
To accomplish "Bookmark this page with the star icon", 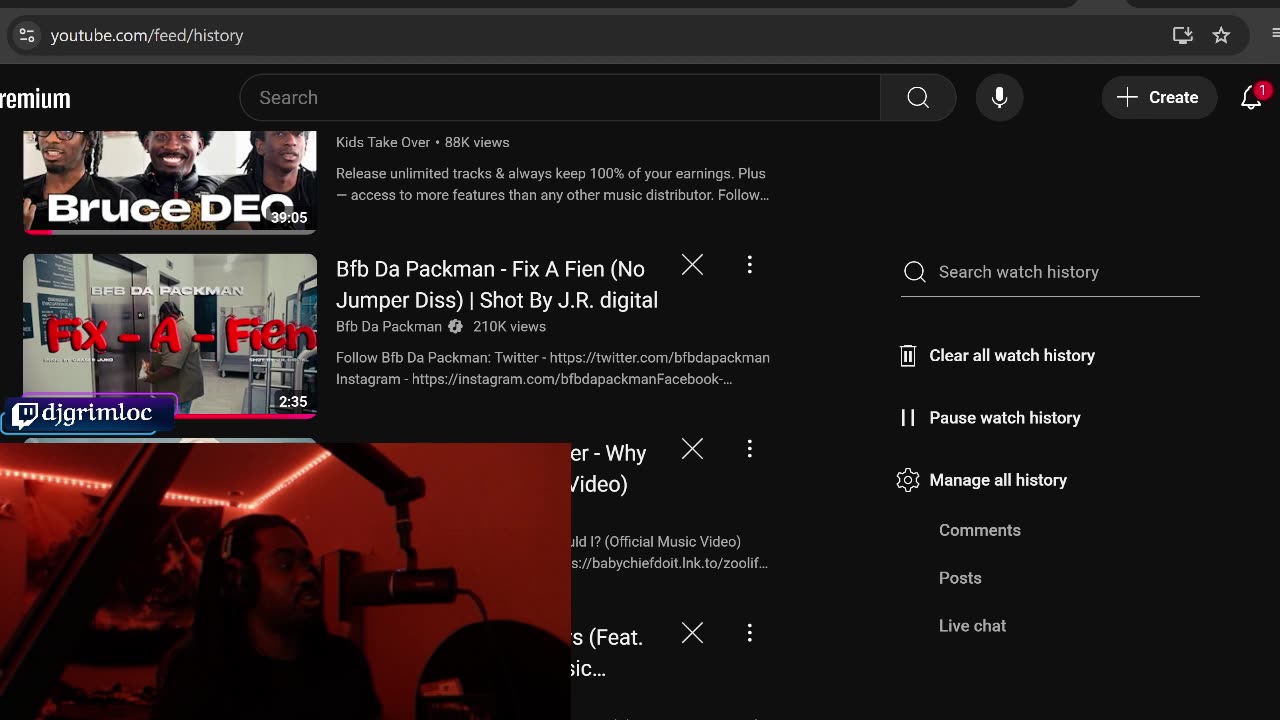I will [x=1221, y=35].
